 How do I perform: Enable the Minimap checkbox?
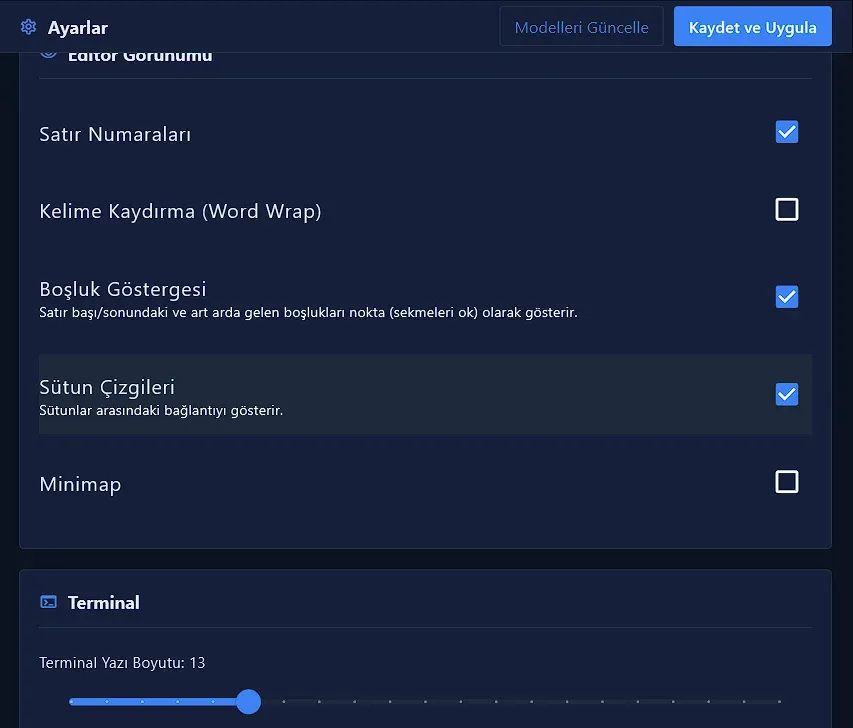(x=787, y=482)
